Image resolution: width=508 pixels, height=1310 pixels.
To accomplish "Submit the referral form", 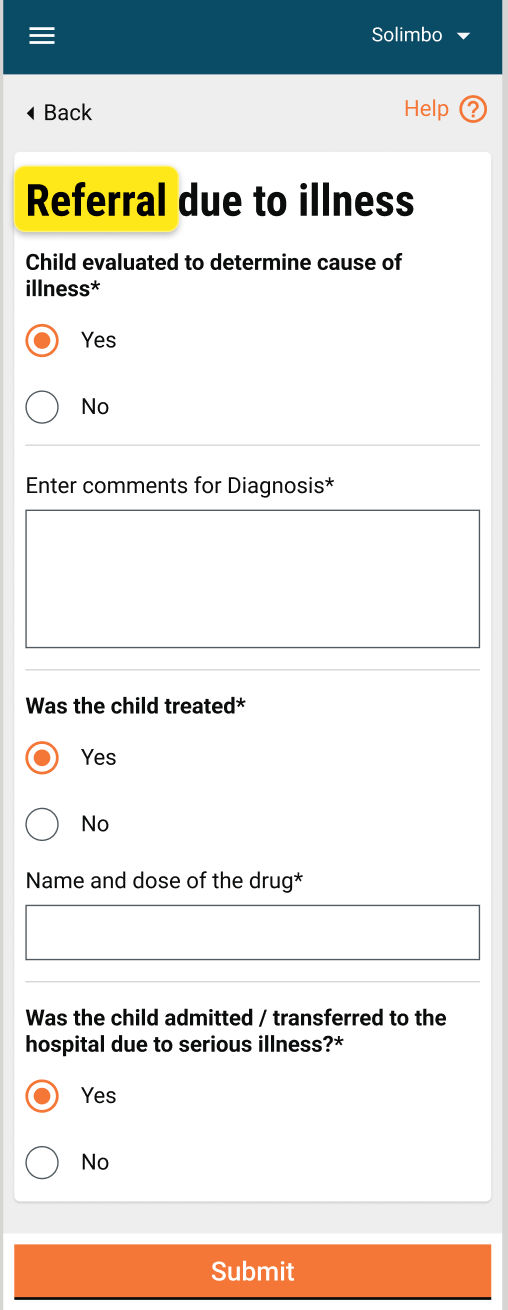I will pos(252,1271).
